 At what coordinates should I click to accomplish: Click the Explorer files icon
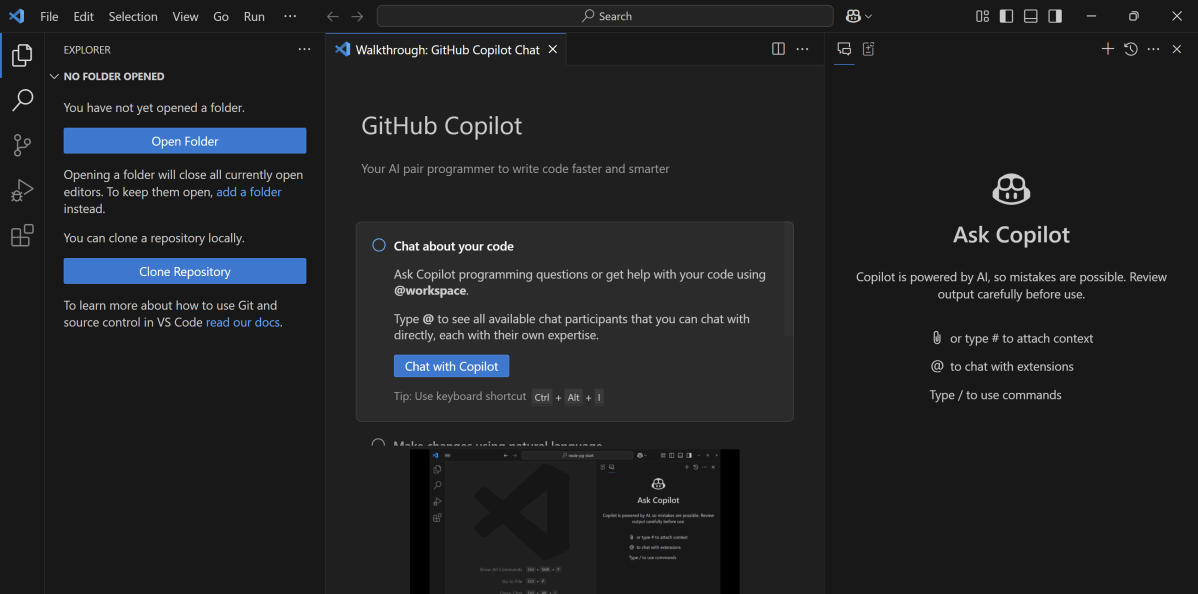(x=22, y=55)
